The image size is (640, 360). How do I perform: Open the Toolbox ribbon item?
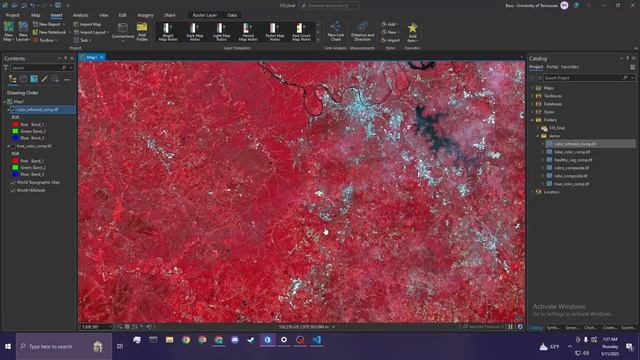click(x=45, y=40)
